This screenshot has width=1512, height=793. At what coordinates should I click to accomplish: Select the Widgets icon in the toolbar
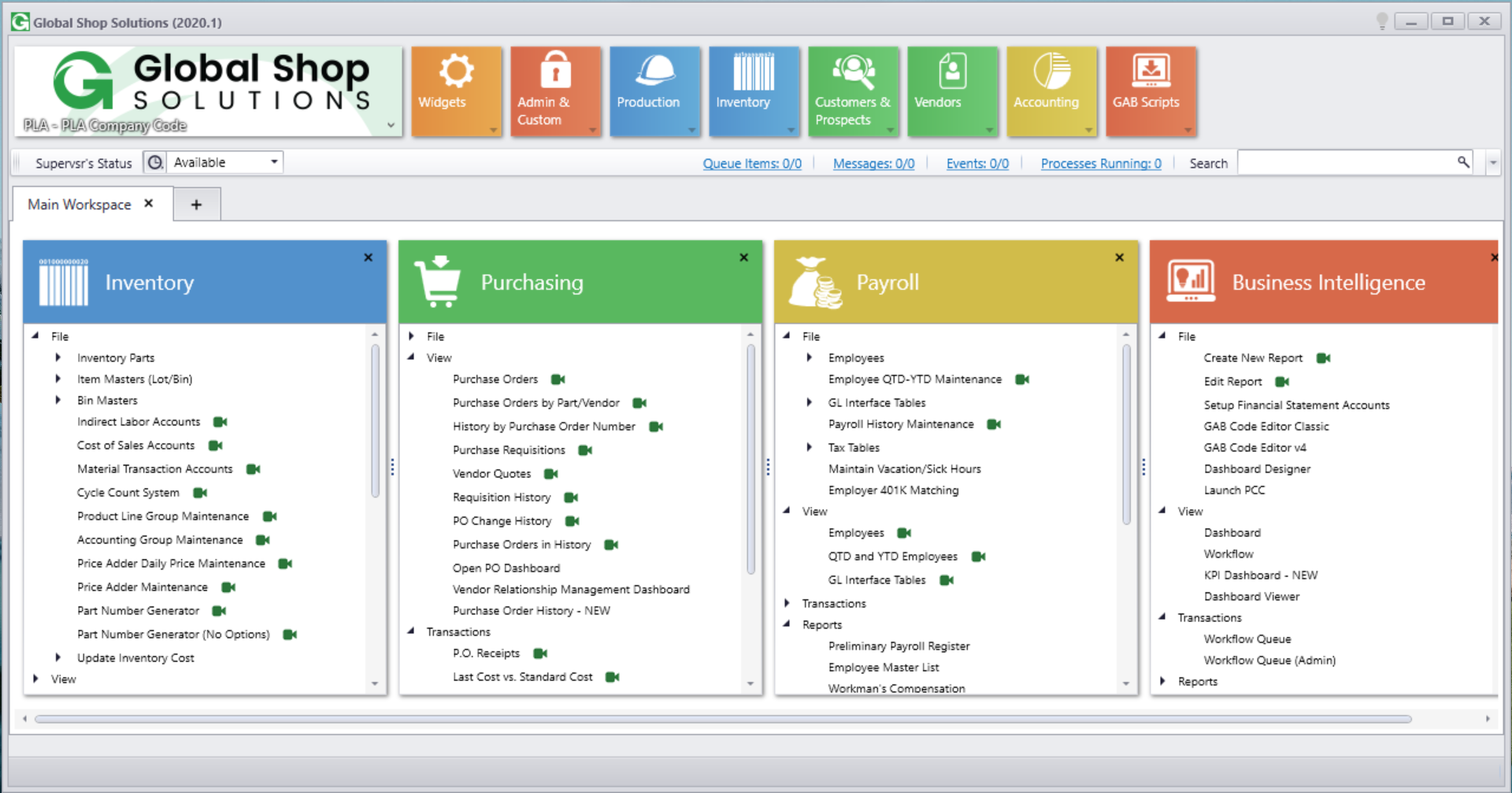pos(455,90)
